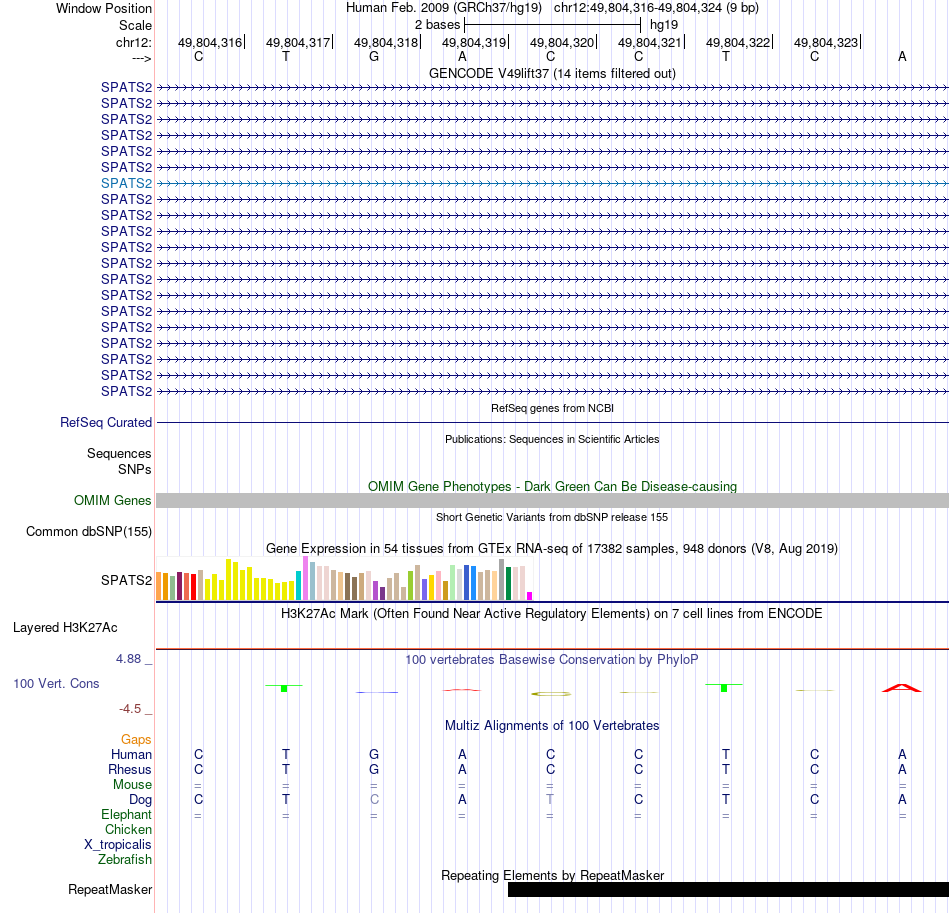This screenshot has width=950, height=913.
Task: Click the Publications: Sequences in Scientific Articles title
Action: (552, 439)
